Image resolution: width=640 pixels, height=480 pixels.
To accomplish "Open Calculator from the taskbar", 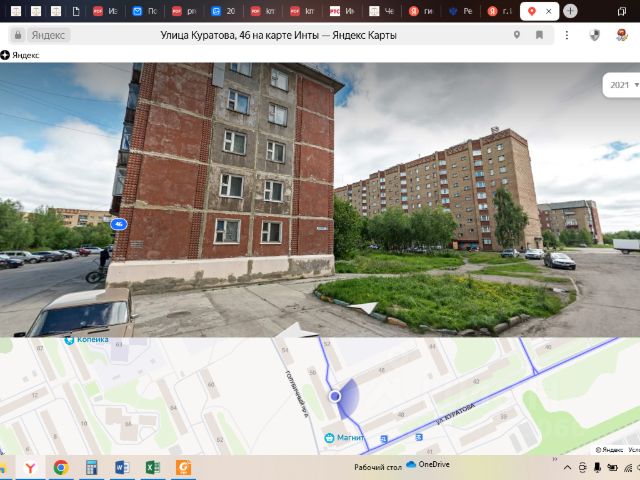I will click(91, 468).
